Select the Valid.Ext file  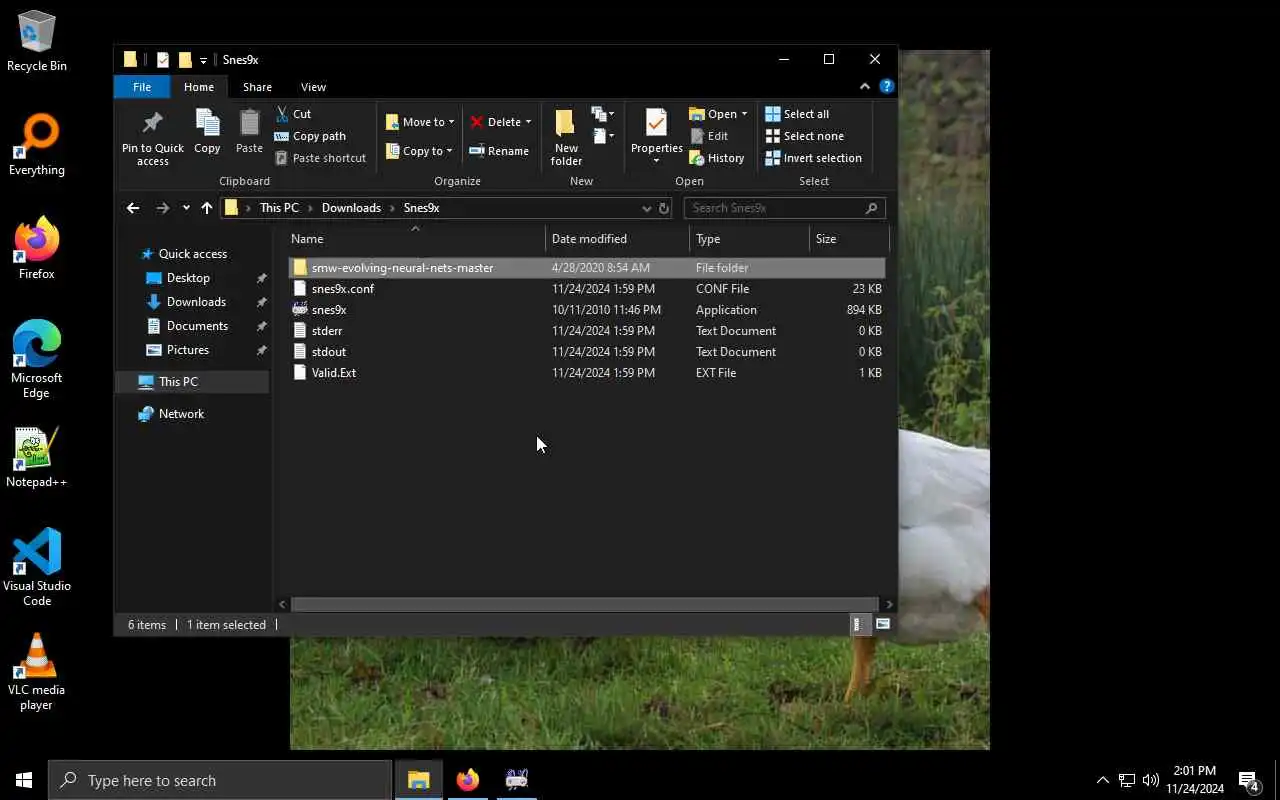click(587, 373)
